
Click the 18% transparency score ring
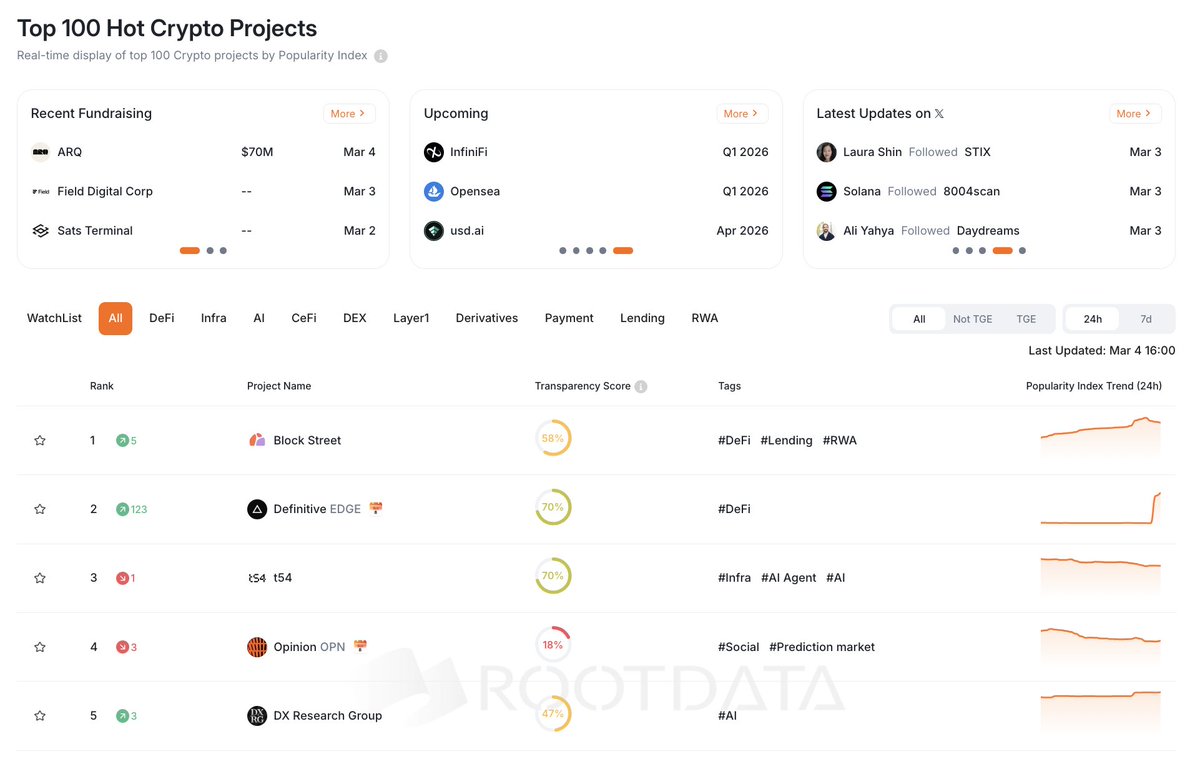tap(553, 645)
